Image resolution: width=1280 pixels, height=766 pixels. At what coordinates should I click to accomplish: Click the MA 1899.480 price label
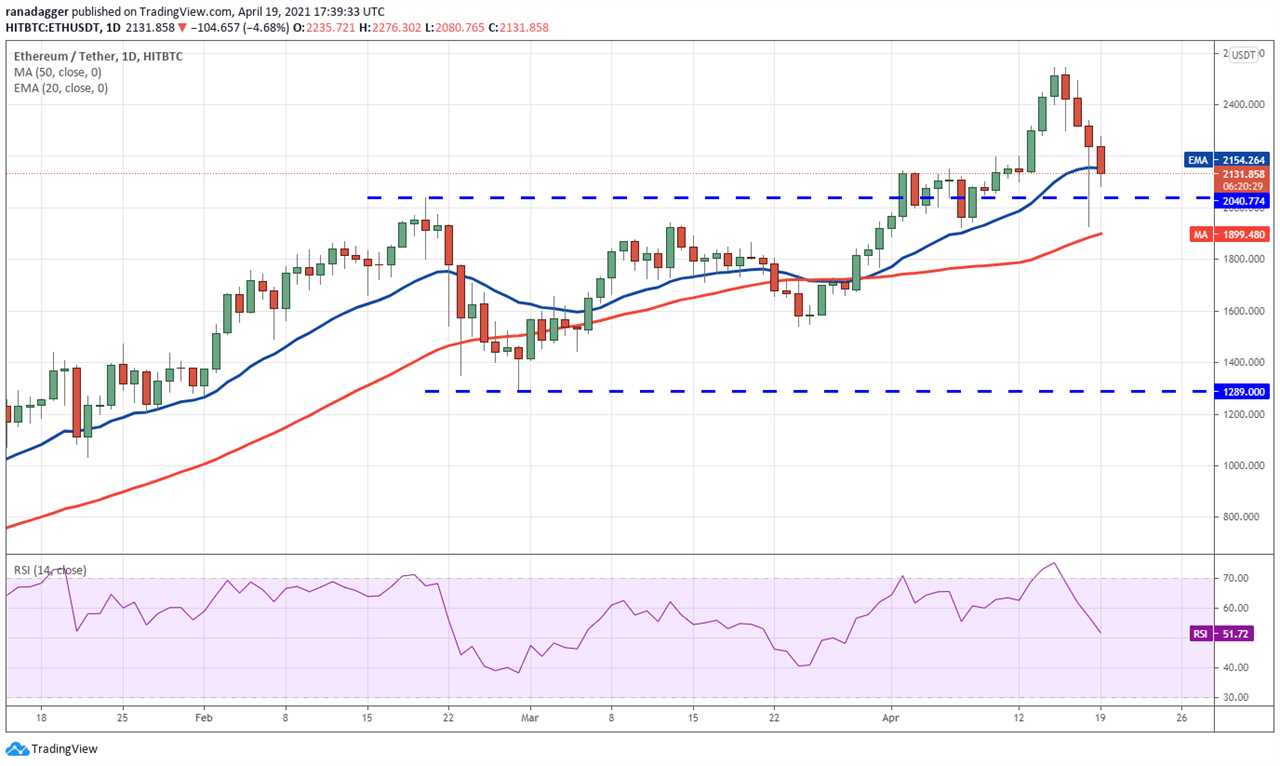(x=1228, y=235)
